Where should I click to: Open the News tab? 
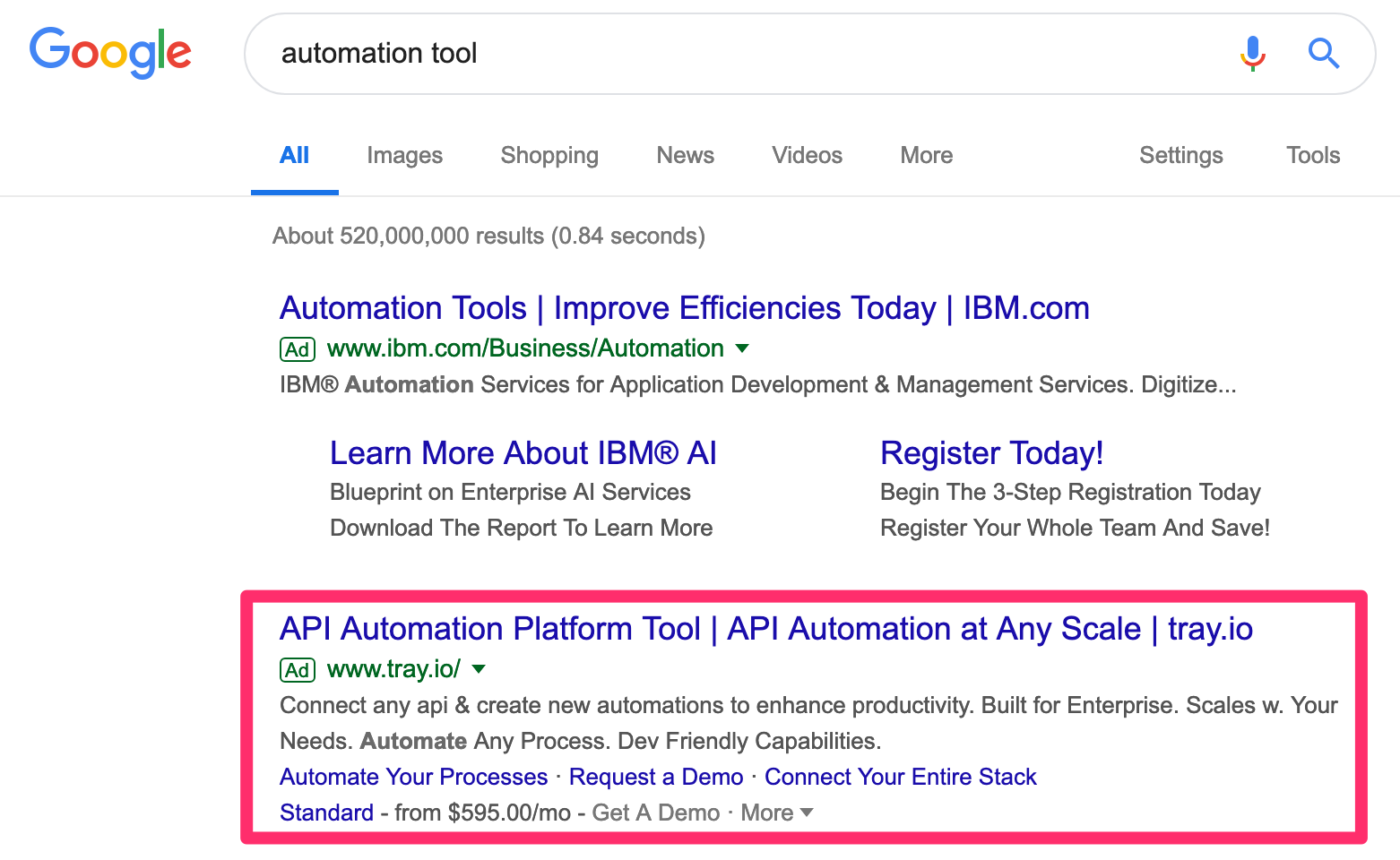pos(685,156)
